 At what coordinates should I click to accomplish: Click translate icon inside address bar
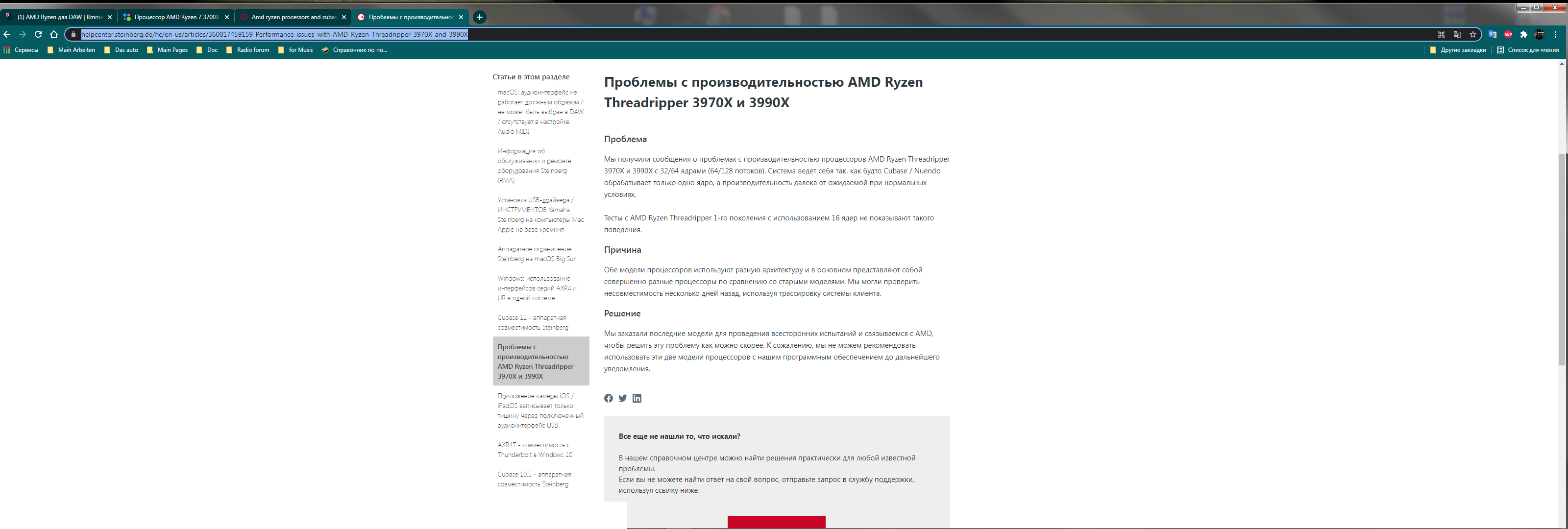pos(1457,35)
